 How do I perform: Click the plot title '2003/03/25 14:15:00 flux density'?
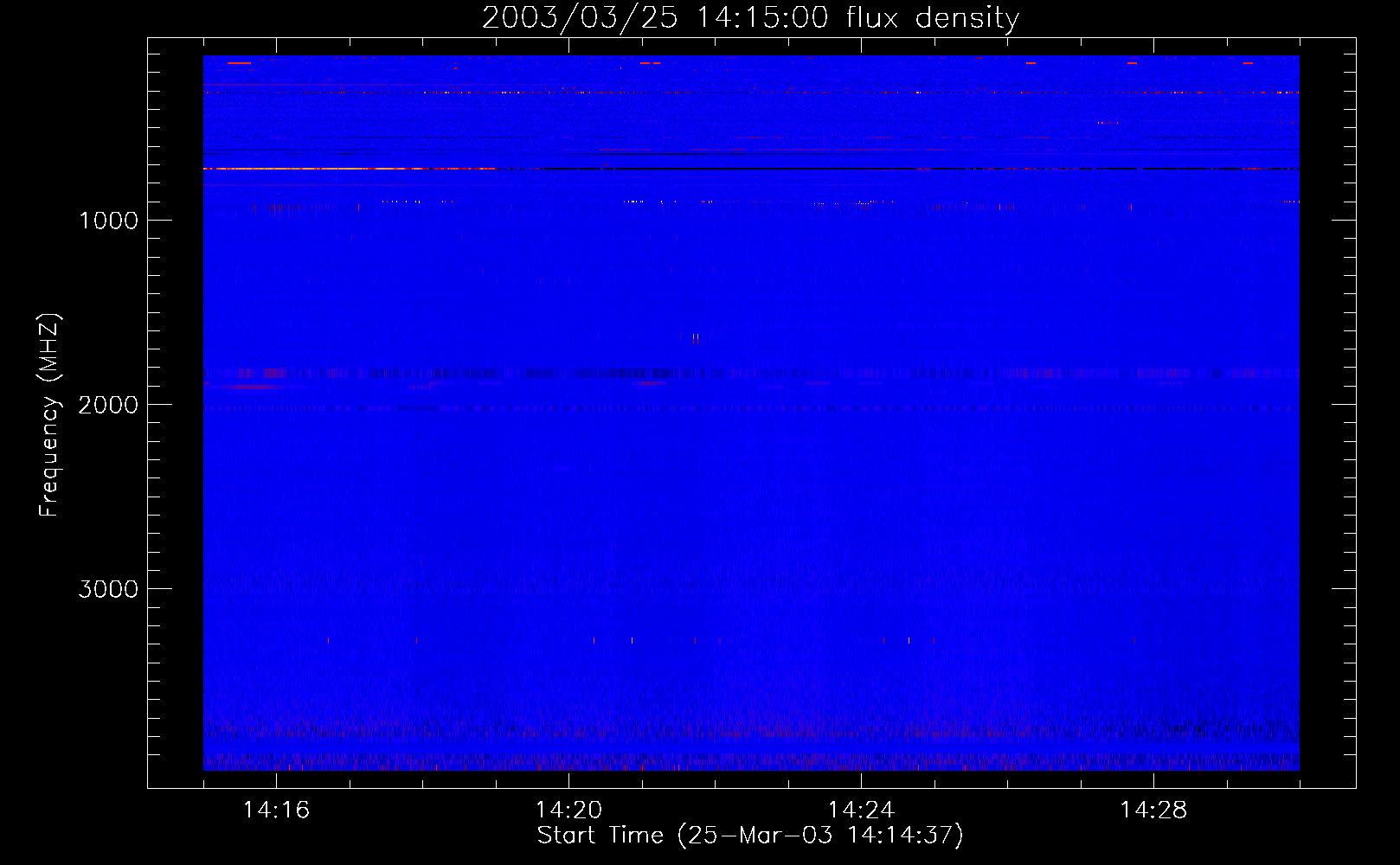[750, 18]
